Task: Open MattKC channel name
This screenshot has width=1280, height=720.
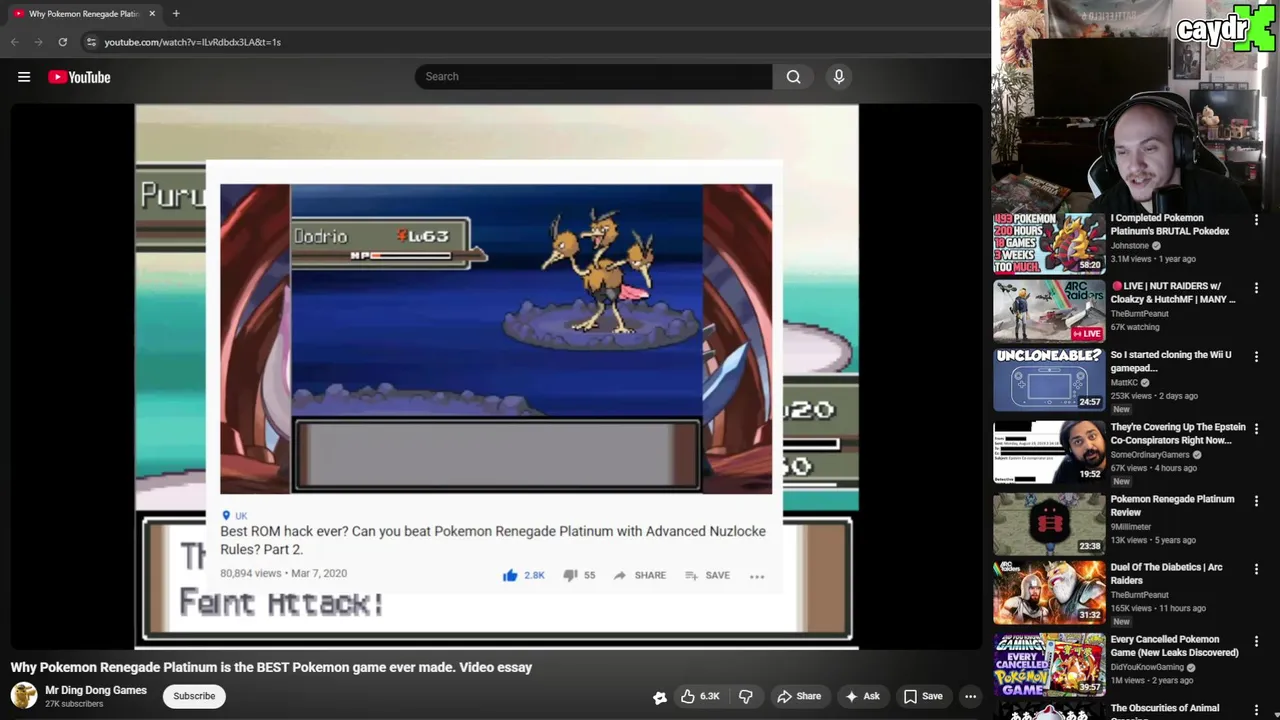Action: click(x=1125, y=382)
